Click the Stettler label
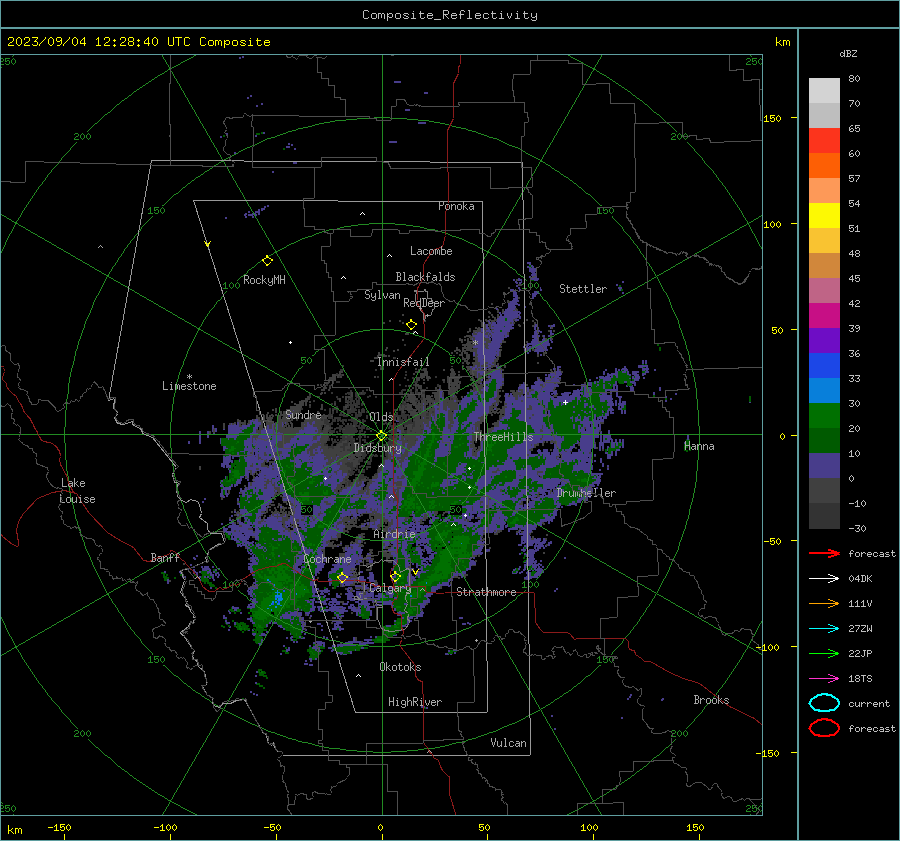The width and height of the screenshot is (900, 841). click(x=583, y=289)
